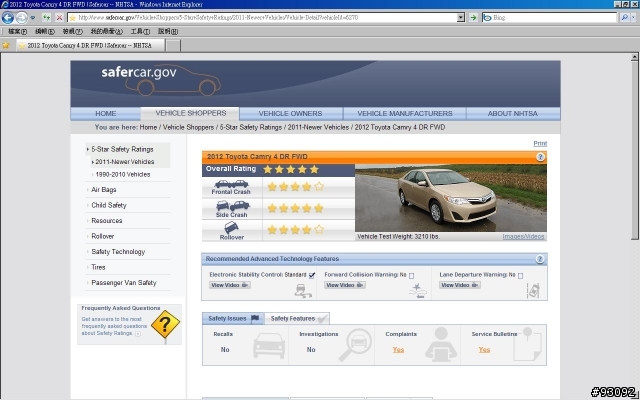Open help icon on Recommended Technology header
Screen dimensions: 640x400
540,259
